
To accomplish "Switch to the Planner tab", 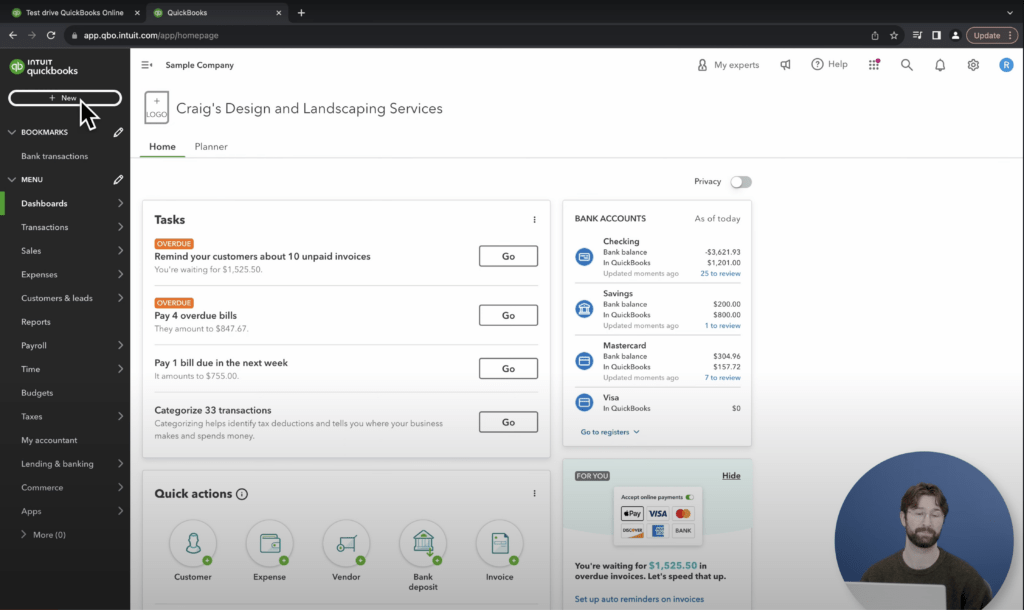I will point(211,146).
